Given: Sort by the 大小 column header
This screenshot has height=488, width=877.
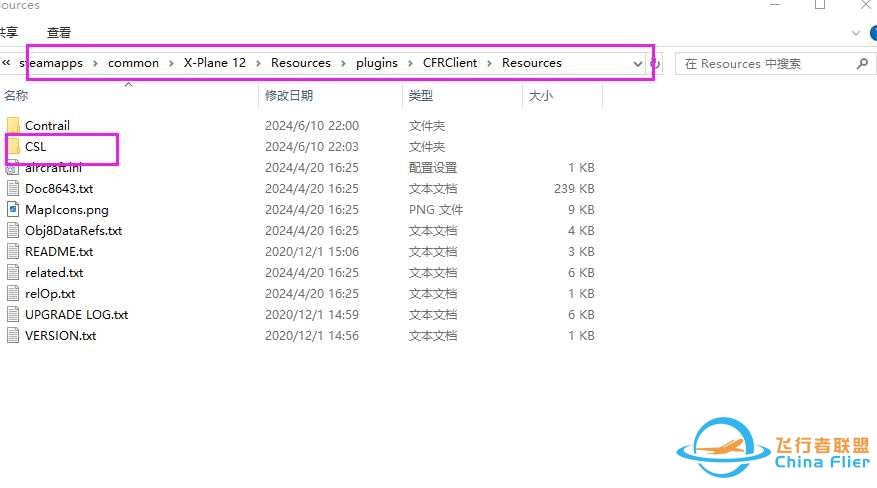Looking at the screenshot, I should click(x=541, y=96).
